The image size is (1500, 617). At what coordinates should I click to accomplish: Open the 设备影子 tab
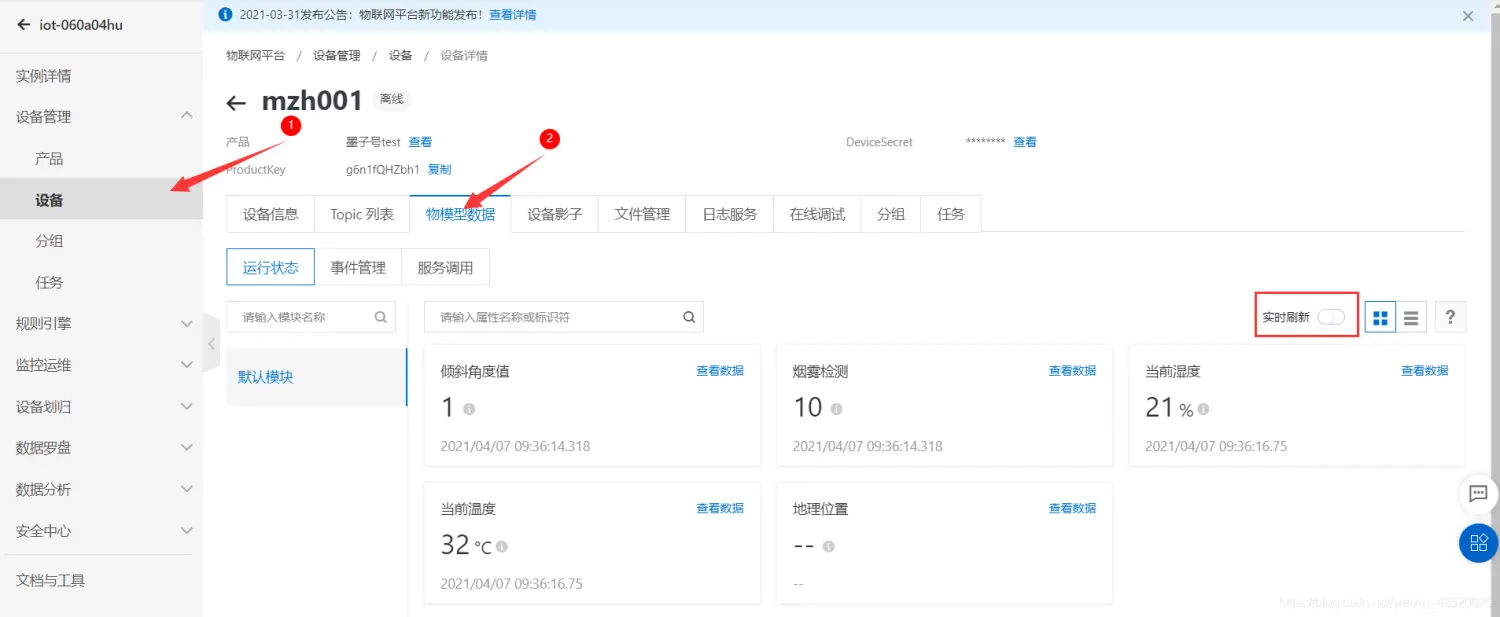click(x=554, y=214)
